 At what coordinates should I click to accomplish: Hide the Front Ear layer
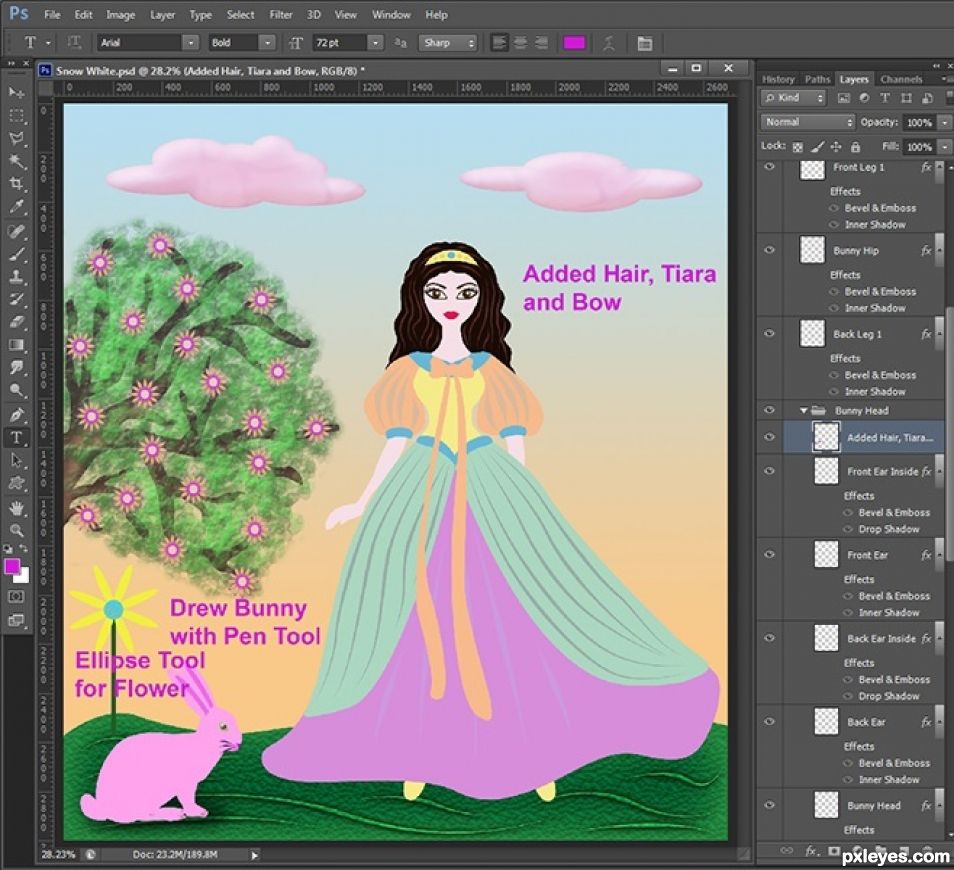pos(770,554)
